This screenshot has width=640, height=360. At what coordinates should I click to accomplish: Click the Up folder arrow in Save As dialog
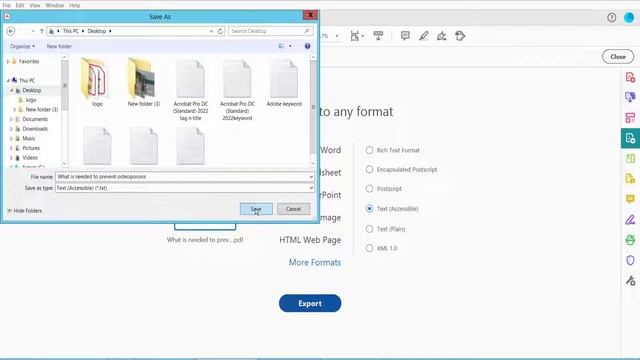(x=42, y=31)
